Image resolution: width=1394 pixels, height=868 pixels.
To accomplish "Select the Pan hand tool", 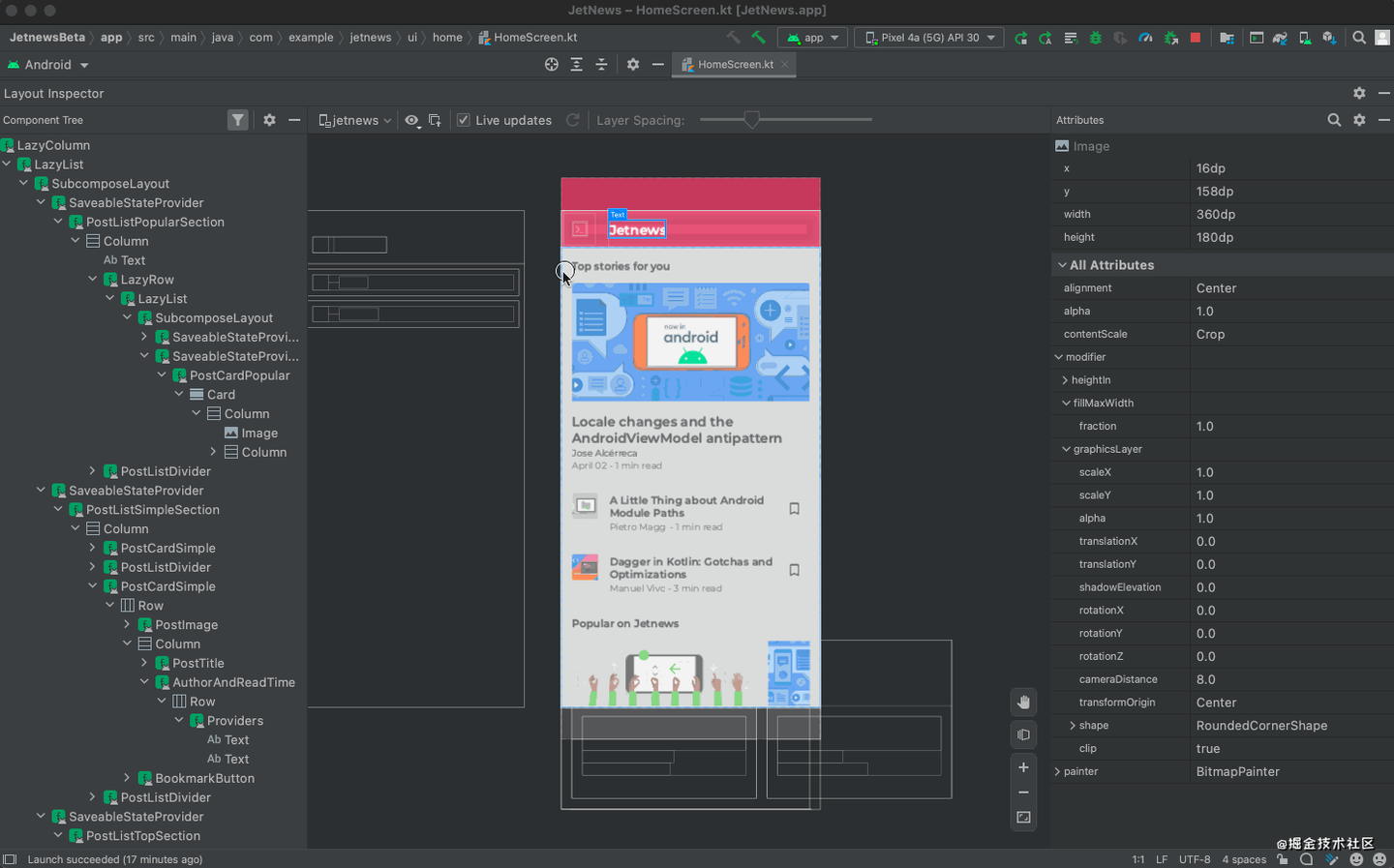I will [x=1023, y=702].
